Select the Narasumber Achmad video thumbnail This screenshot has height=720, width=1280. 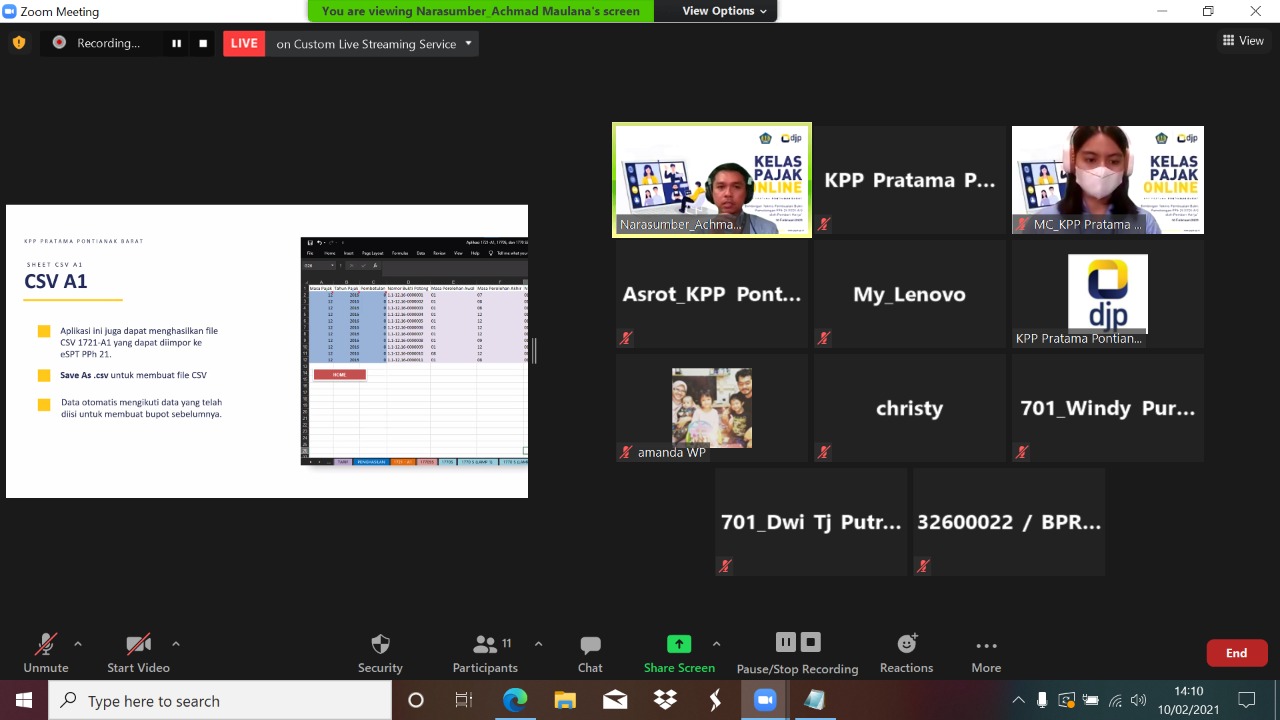coord(711,180)
